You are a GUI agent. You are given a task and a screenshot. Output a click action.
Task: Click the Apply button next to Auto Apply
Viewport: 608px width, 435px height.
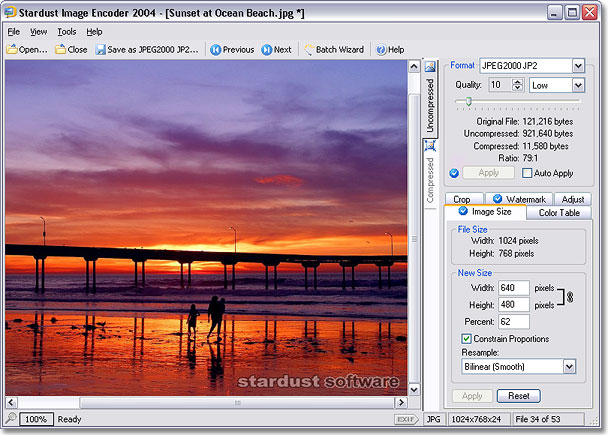(489, 173)
